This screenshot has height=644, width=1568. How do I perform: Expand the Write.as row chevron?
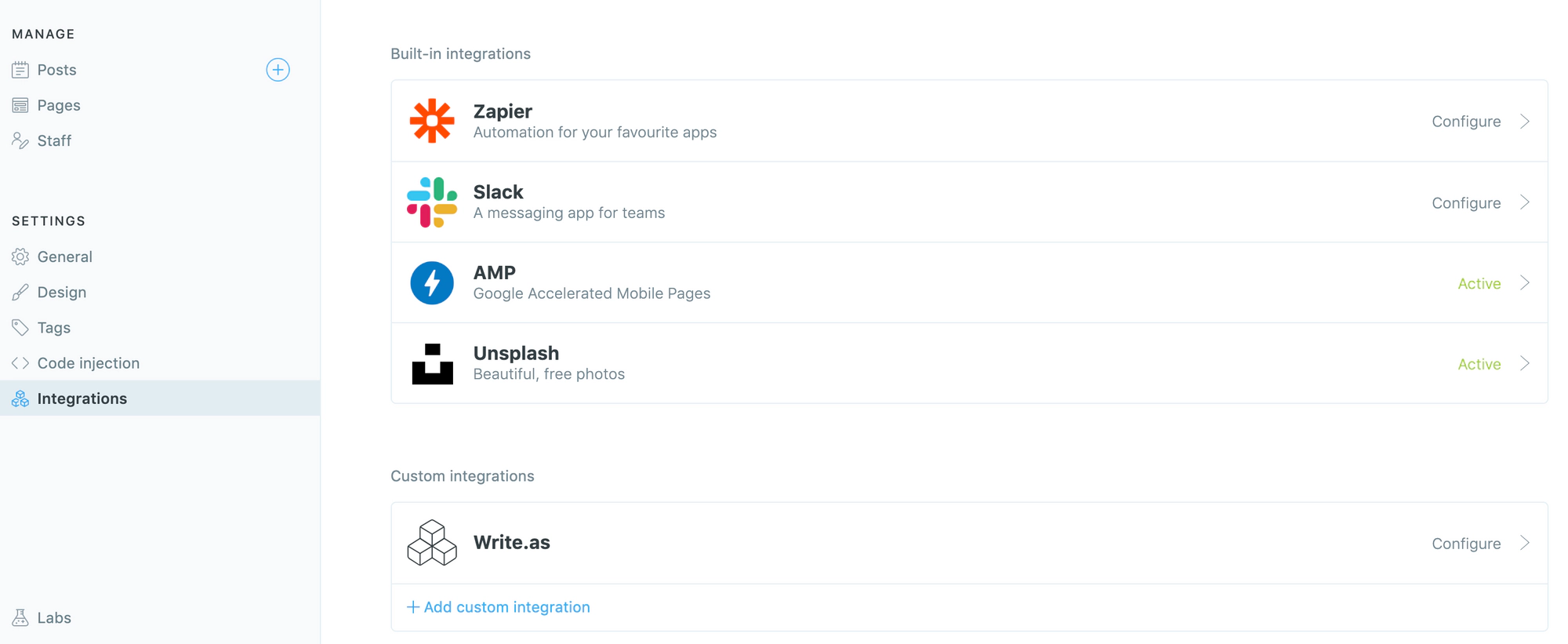pos(1525,543)
